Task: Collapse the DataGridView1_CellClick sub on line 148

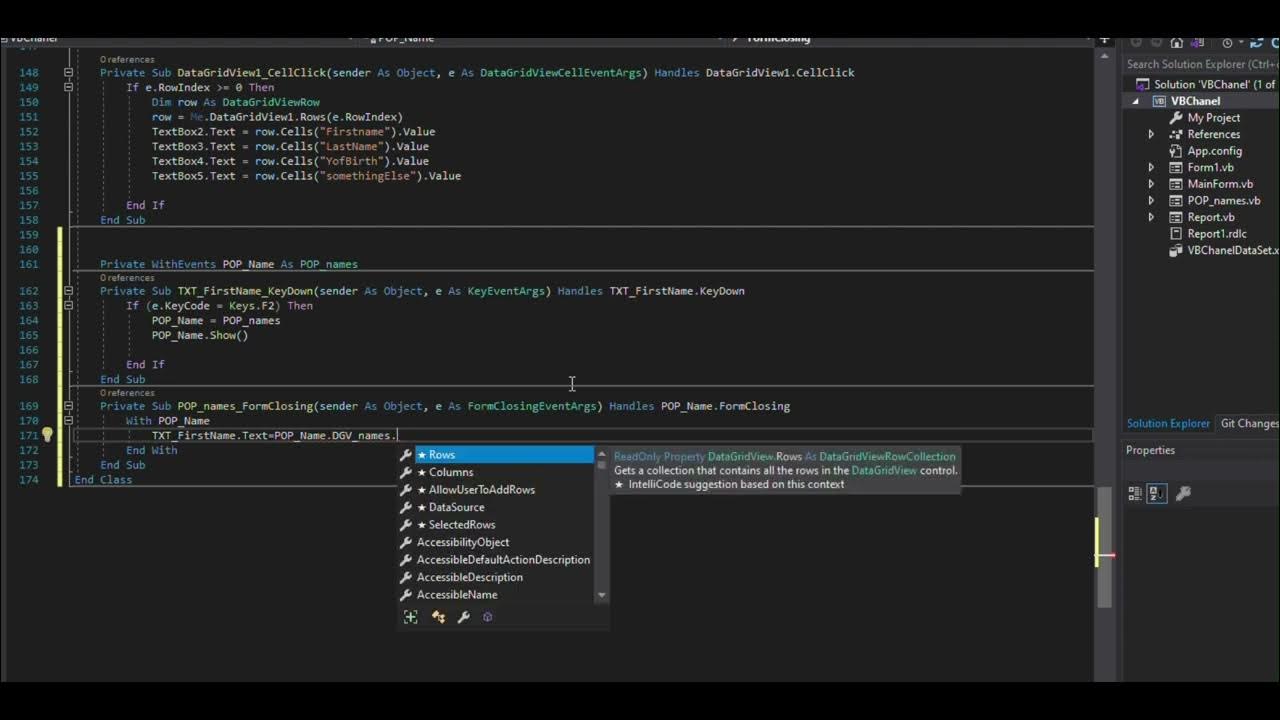Action: [68, 73]
